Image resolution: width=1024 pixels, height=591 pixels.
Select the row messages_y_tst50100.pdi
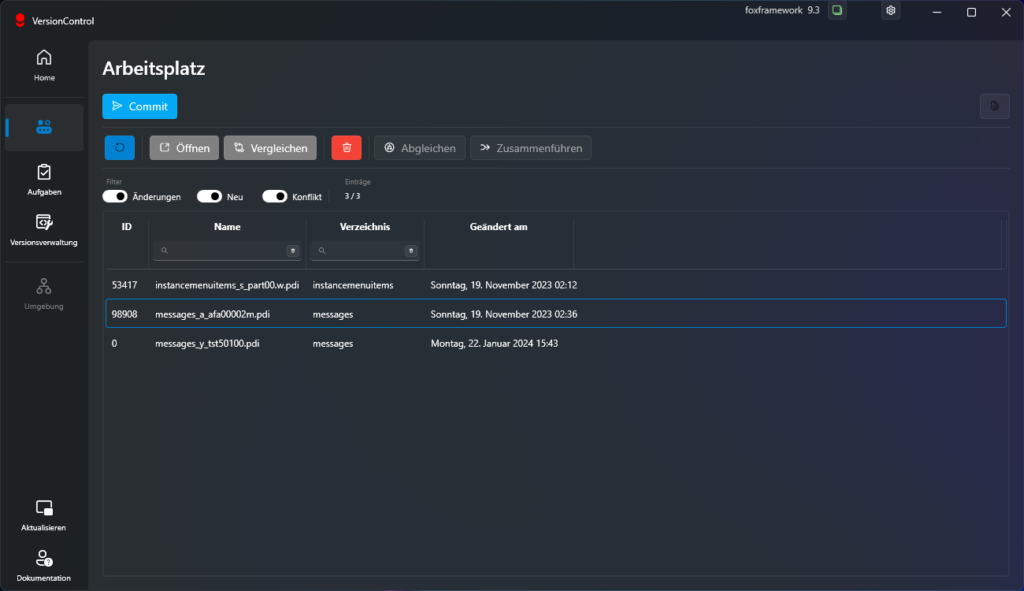coord(300,343)
